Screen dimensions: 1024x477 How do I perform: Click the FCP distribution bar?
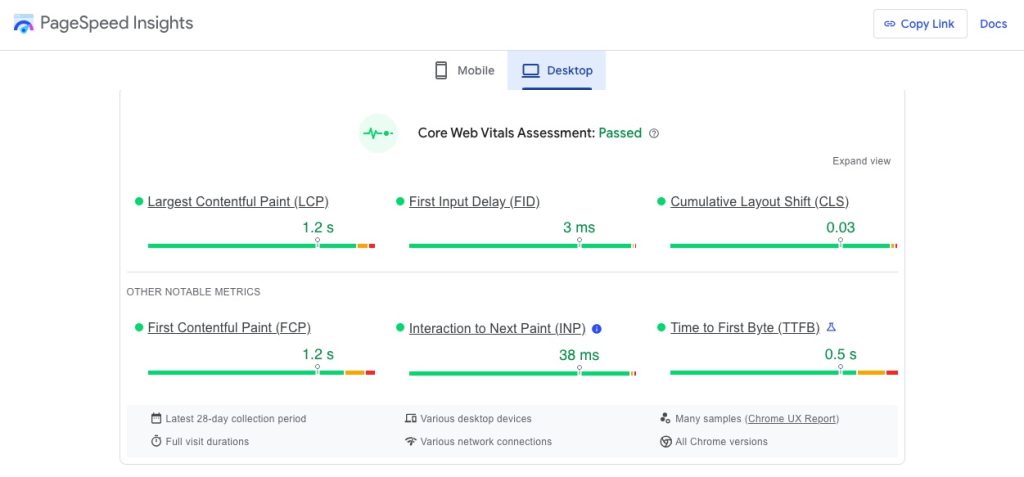(x=261, y=372)
